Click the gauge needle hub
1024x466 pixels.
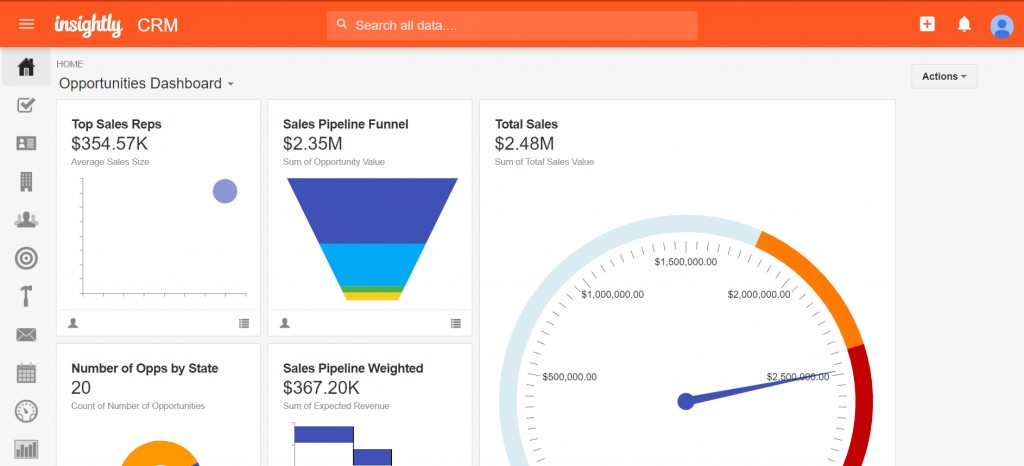click(x=686, y=401)
